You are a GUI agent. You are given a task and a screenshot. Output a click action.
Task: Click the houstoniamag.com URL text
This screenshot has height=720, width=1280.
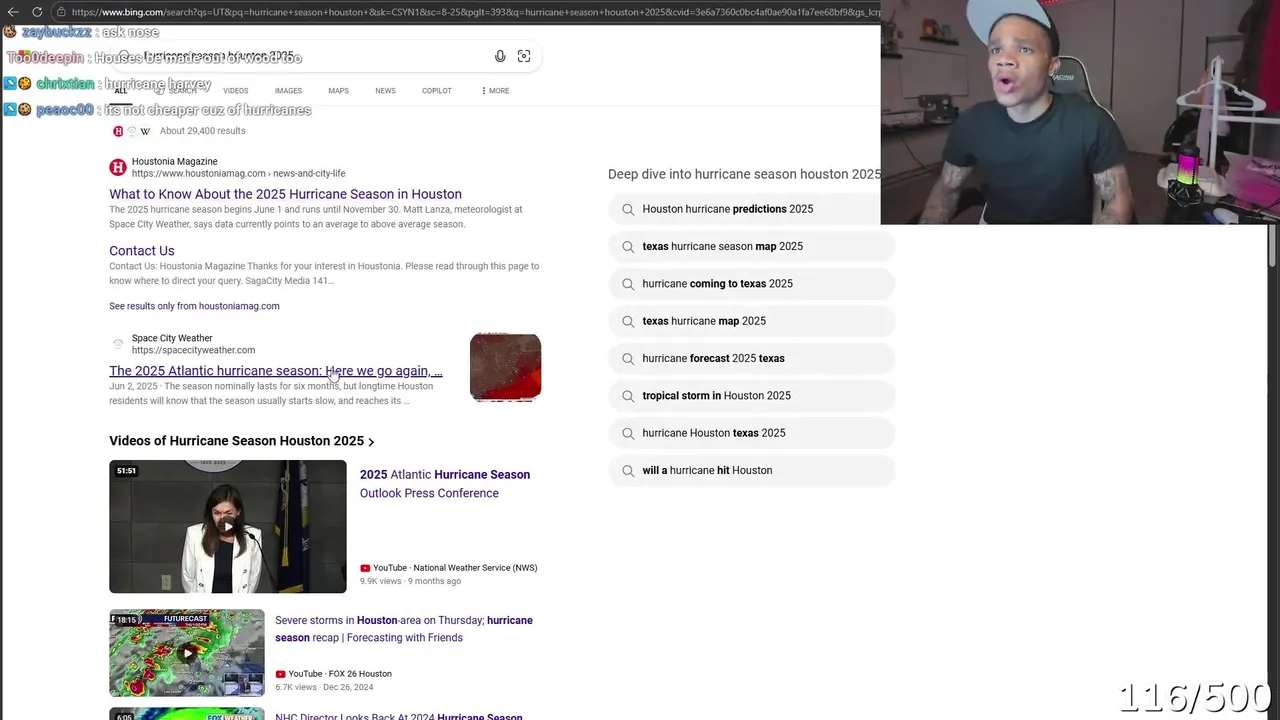coord(238,173)
